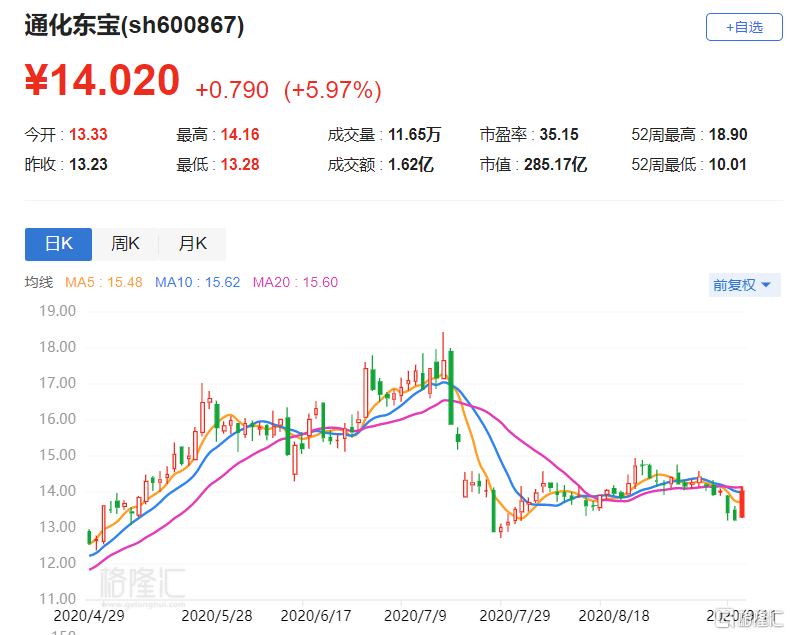Click the current price ¥14.020
The image size is (790, 635).
point(102,80)
